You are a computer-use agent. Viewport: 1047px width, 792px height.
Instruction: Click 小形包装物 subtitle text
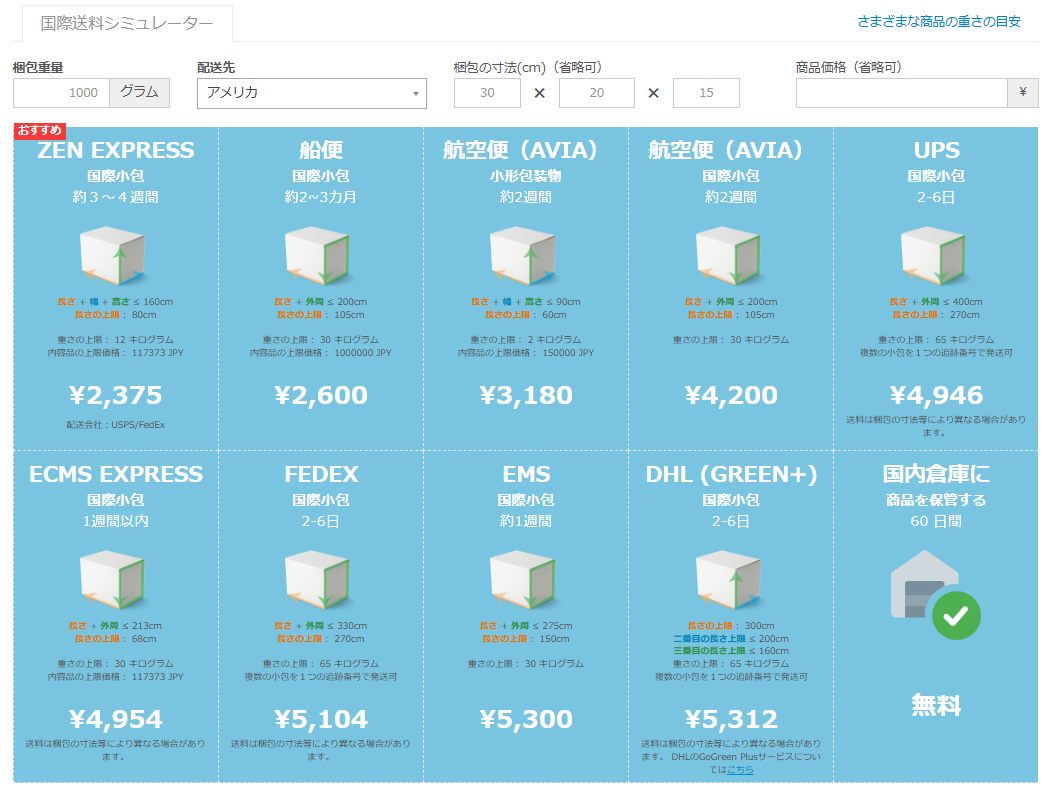(x=526, y=176)
